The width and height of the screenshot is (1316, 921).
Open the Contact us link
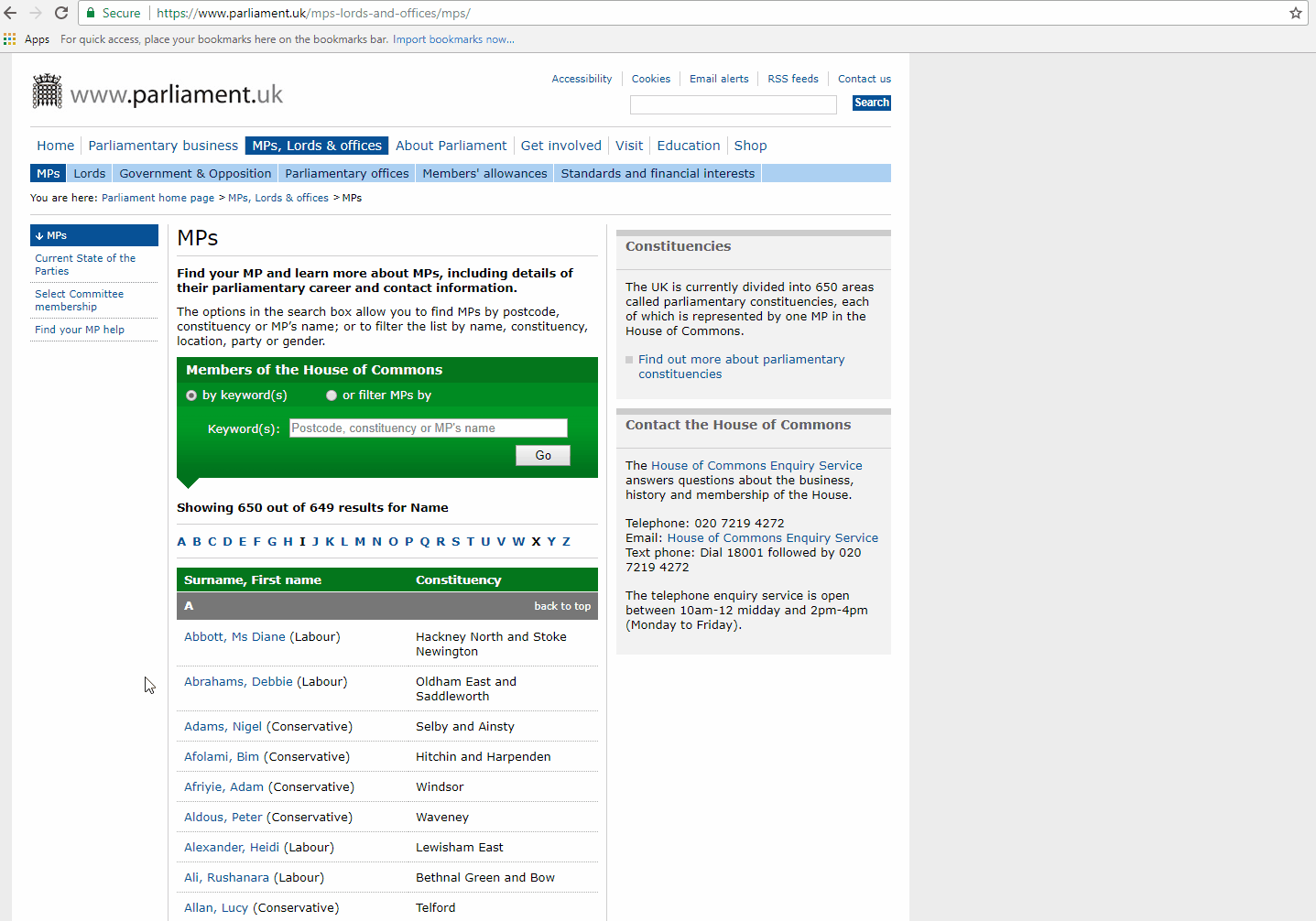[x=865, y=79]
